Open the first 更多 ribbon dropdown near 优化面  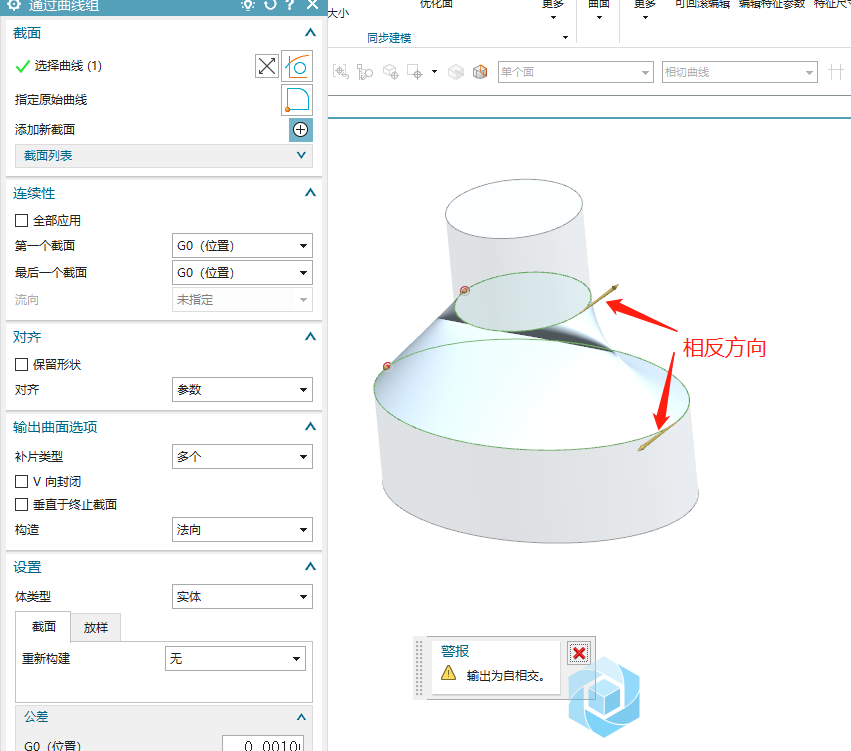[x=553, y=10]
